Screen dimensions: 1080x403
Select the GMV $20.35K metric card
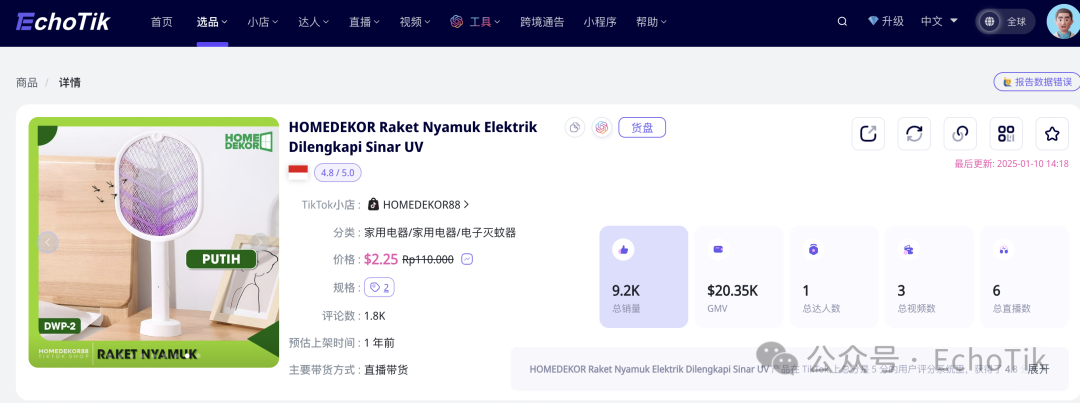[739, 277]
